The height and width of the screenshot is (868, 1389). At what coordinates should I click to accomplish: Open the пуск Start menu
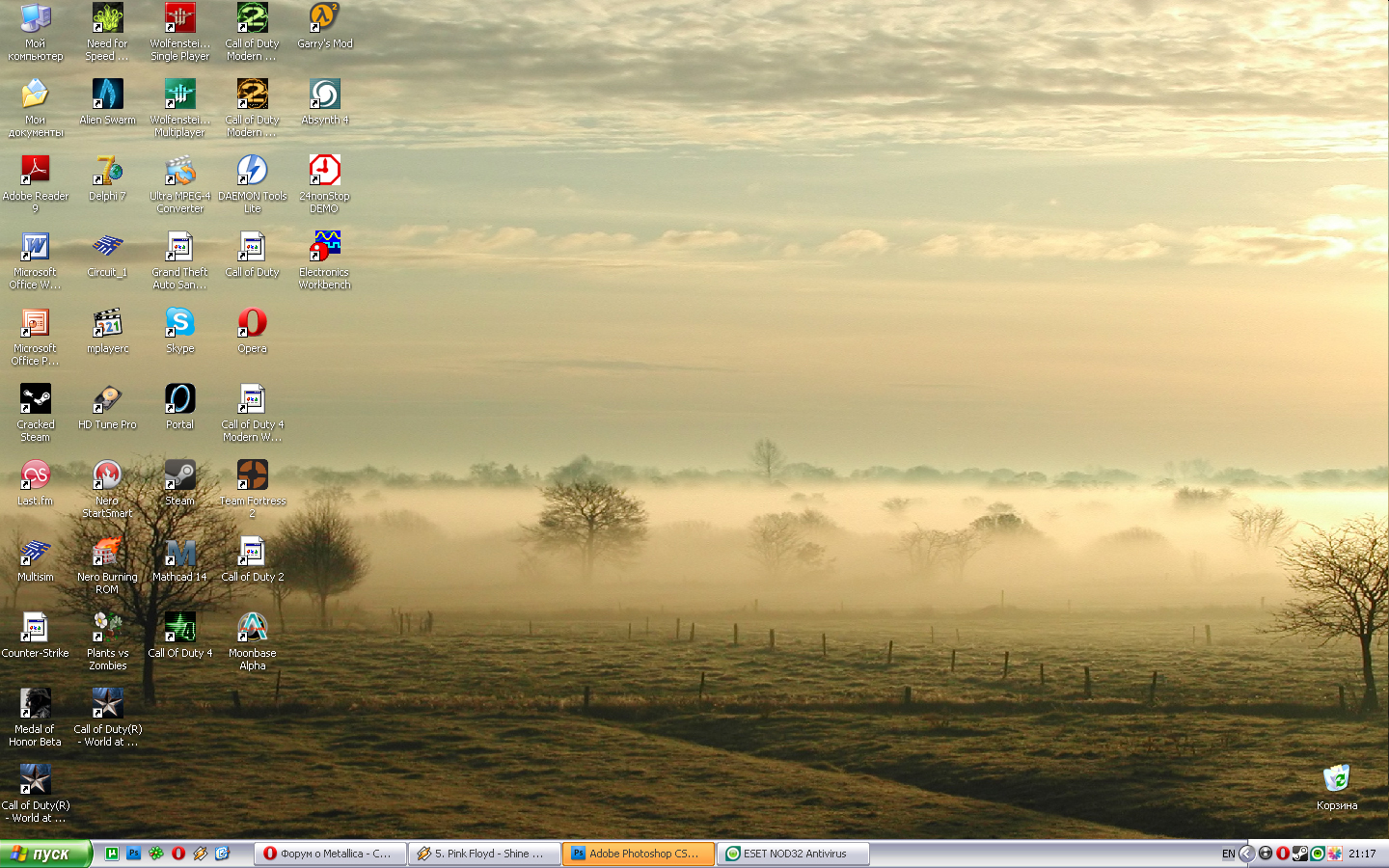tap(44, 854)
